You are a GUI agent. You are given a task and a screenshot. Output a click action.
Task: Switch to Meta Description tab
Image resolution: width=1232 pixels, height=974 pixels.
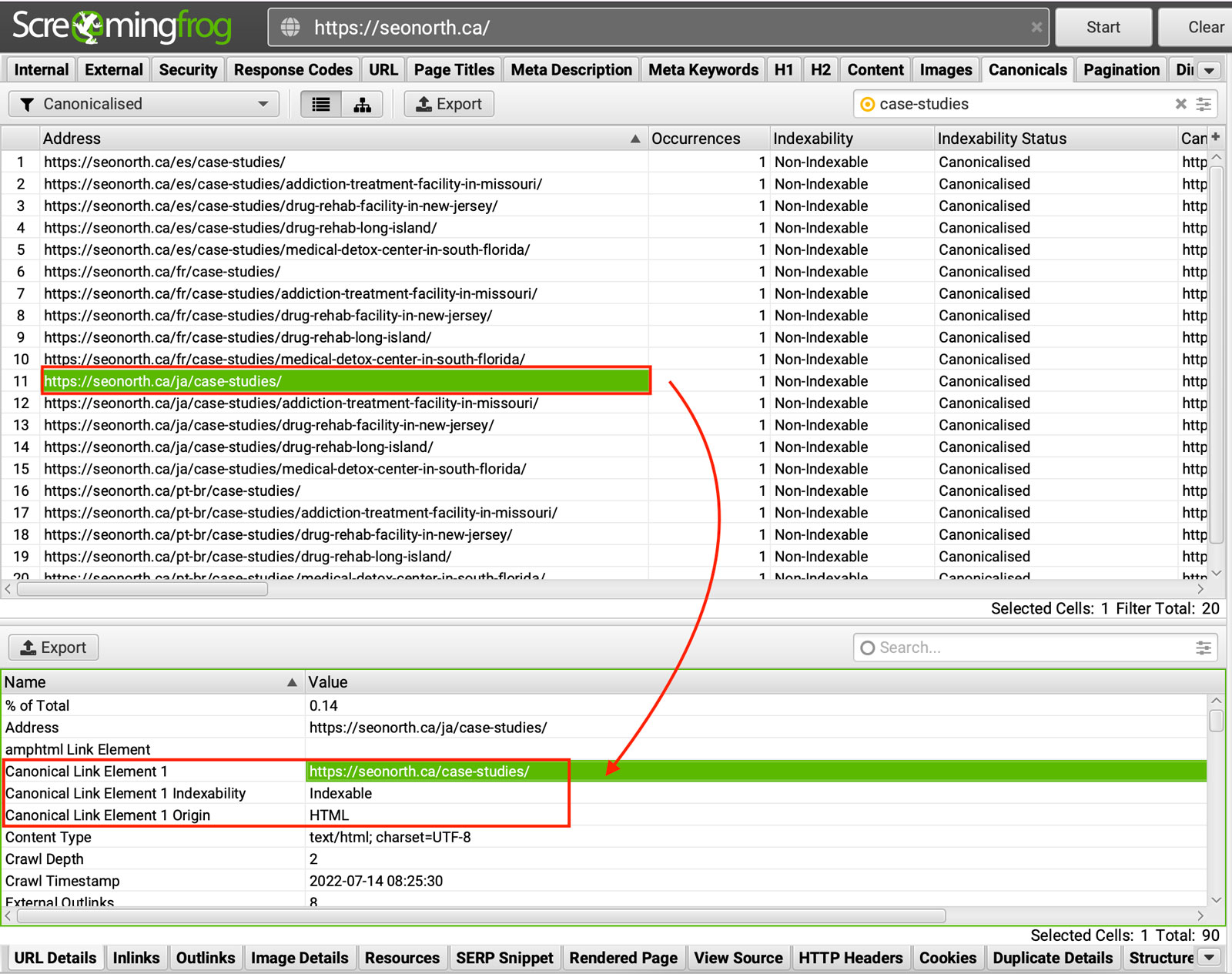[x=571, y=70]
